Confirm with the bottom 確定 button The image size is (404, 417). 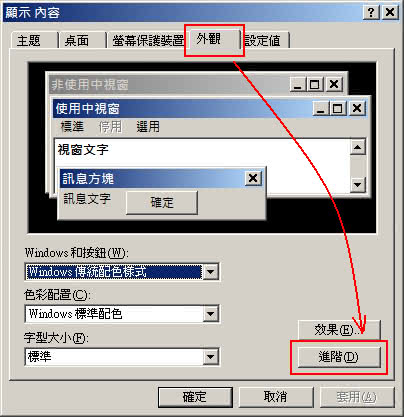(195, 397)
